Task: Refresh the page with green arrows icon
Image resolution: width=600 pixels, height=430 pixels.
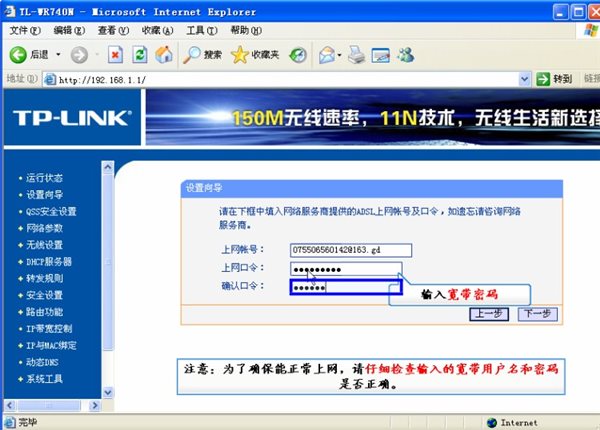Action: 140,55
